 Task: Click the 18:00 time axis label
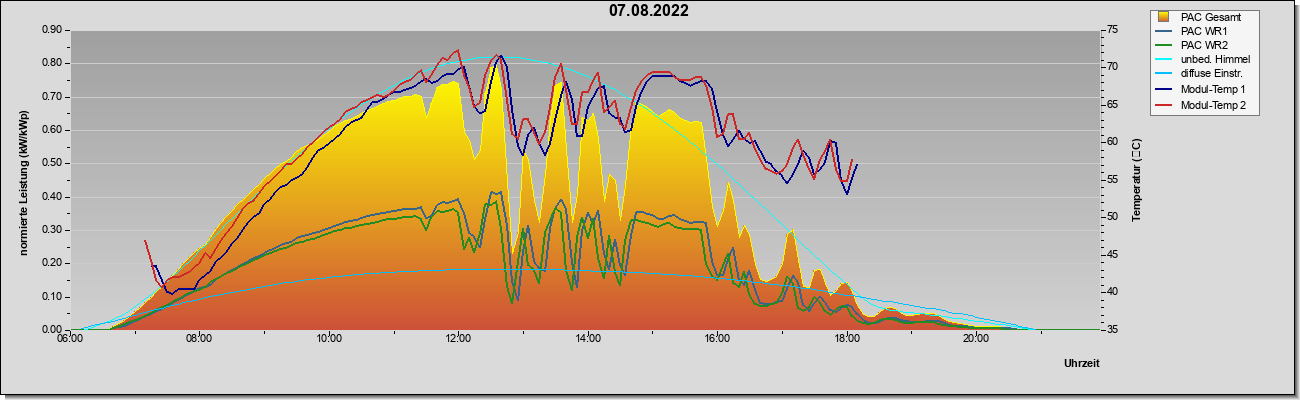(x=847, y=339)
